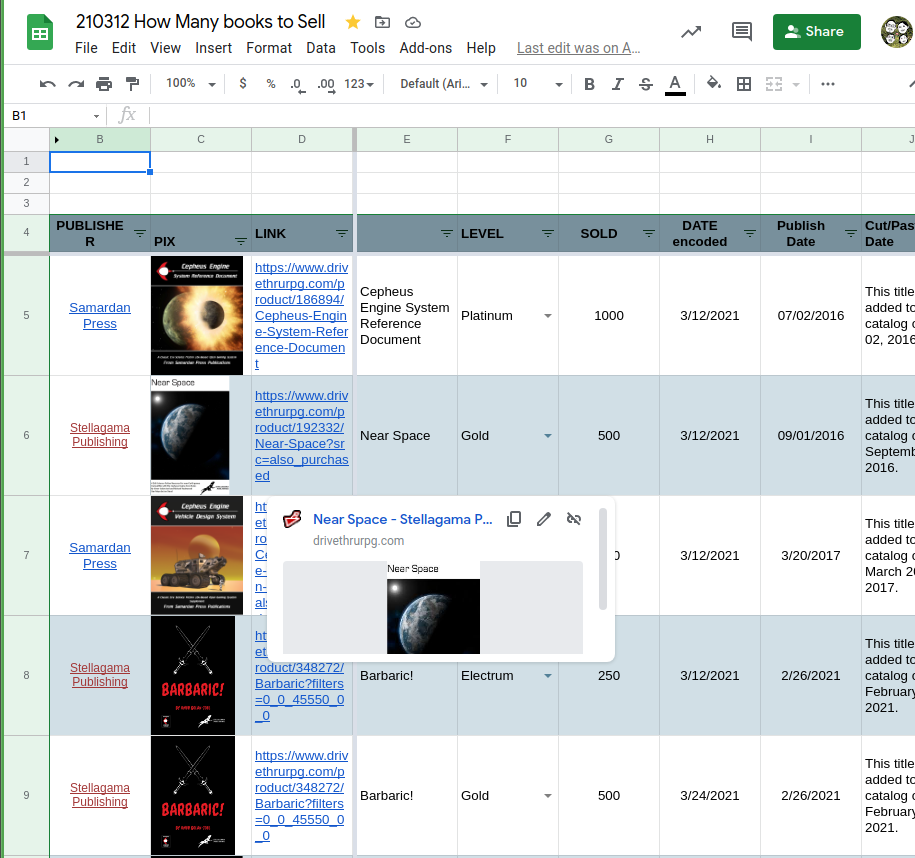The image size is (915, 858).
Task: Decrease decimal places
Action: [298, 85]
